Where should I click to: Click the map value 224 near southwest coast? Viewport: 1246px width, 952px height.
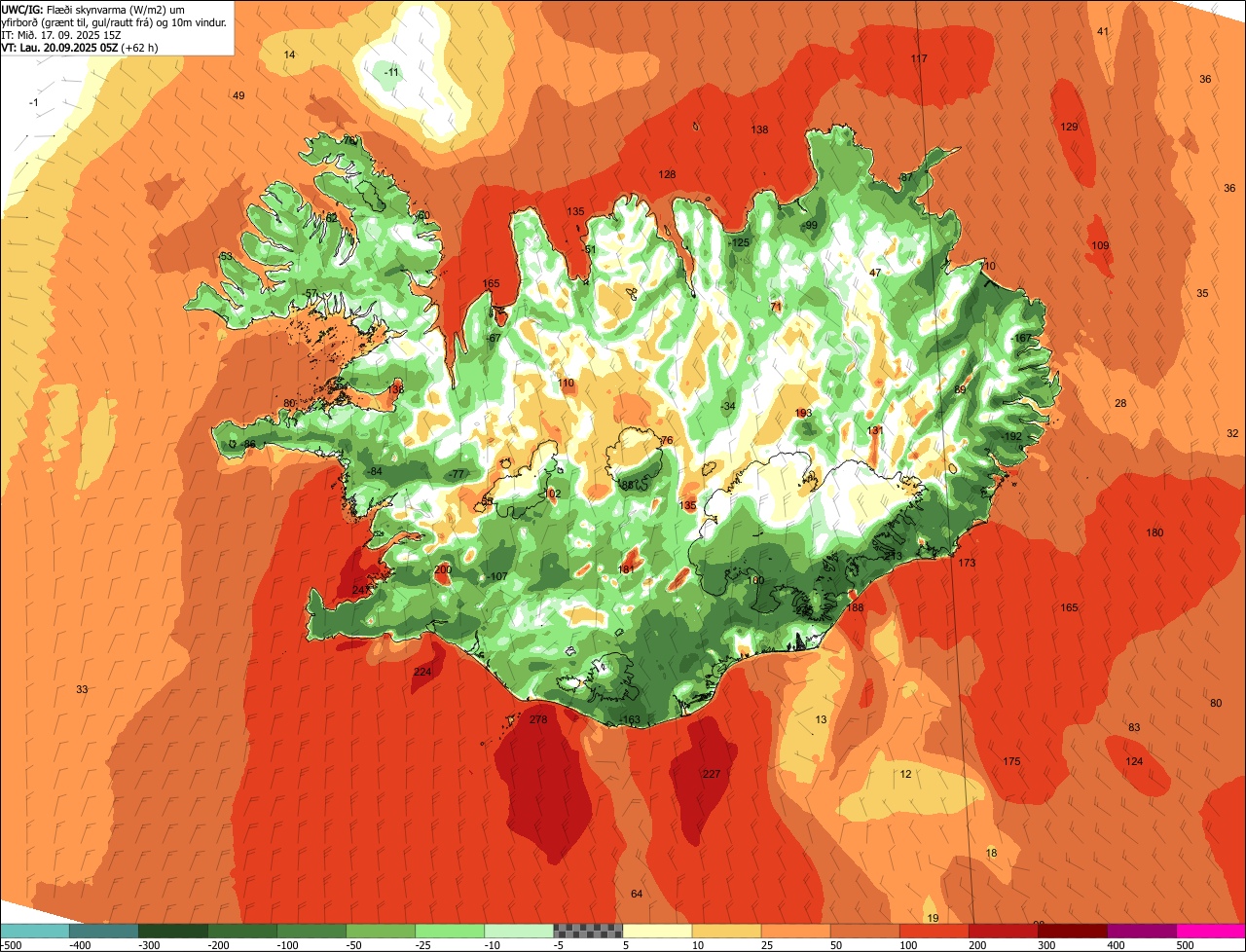point(422,672)
